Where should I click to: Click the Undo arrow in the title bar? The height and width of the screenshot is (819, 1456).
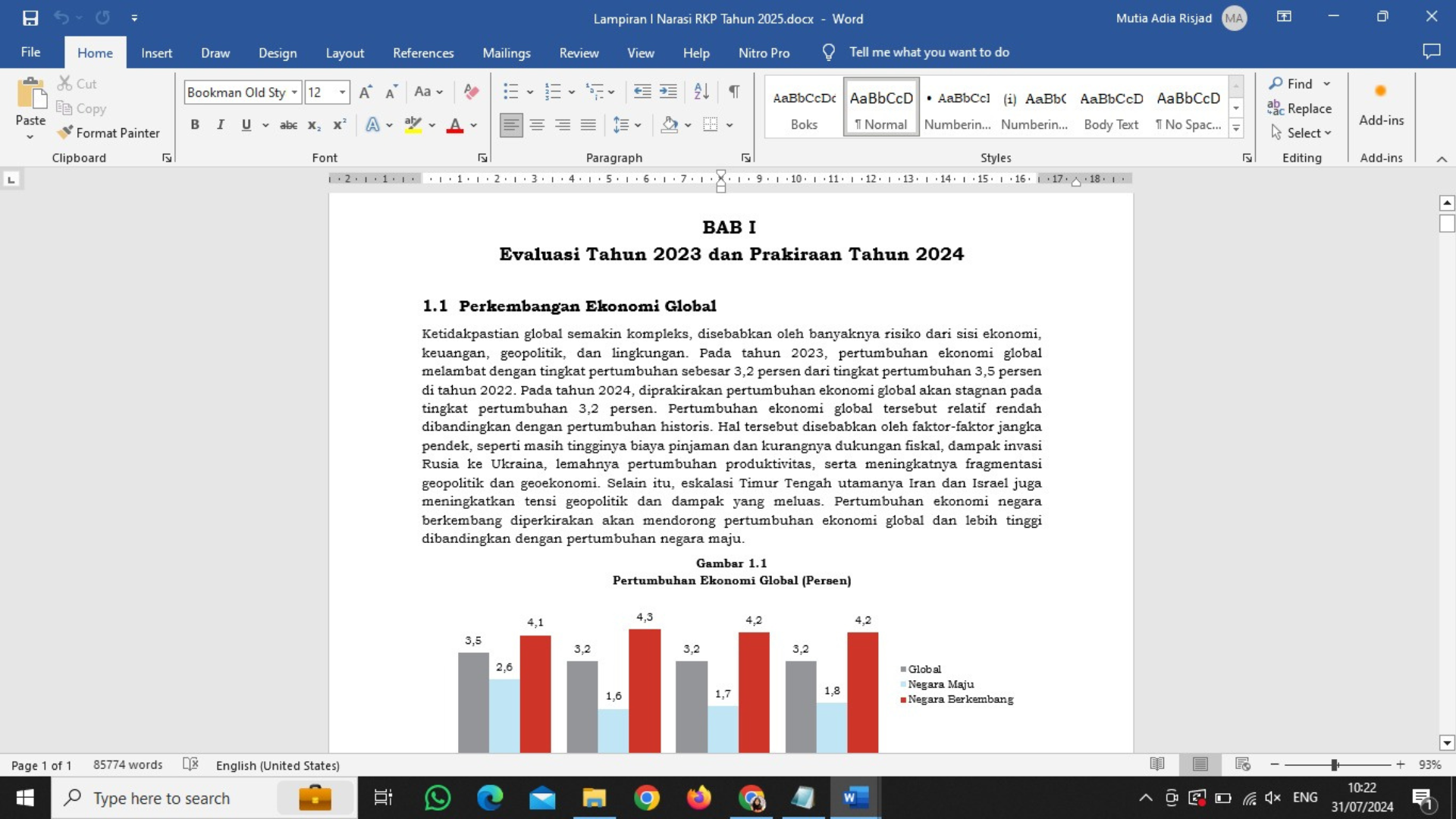click(61, 17)
